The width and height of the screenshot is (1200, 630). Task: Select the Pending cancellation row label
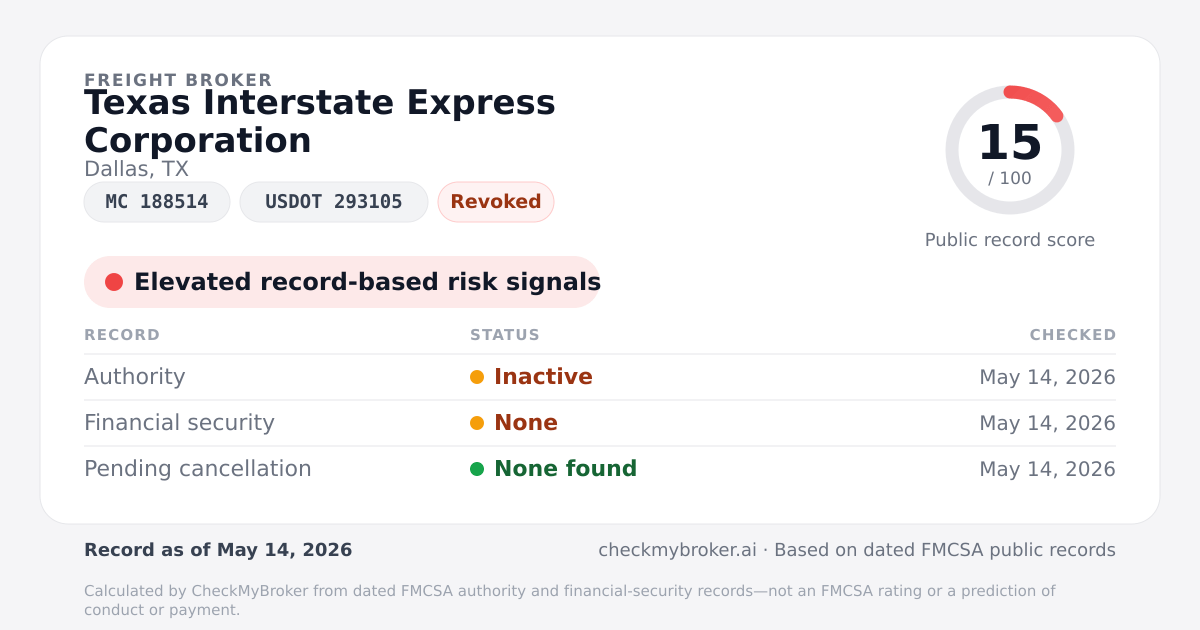click(x=198, y=469)
